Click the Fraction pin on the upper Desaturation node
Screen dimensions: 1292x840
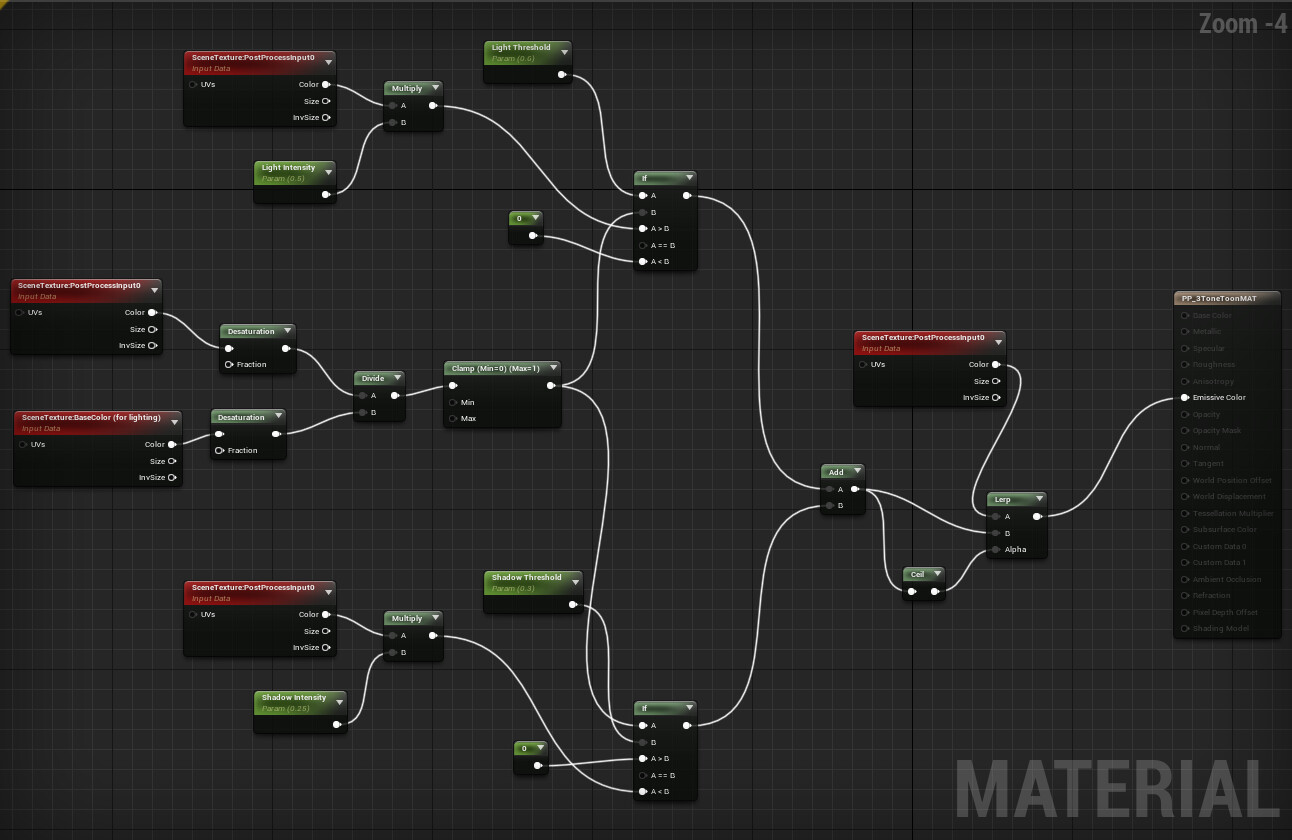229,364
